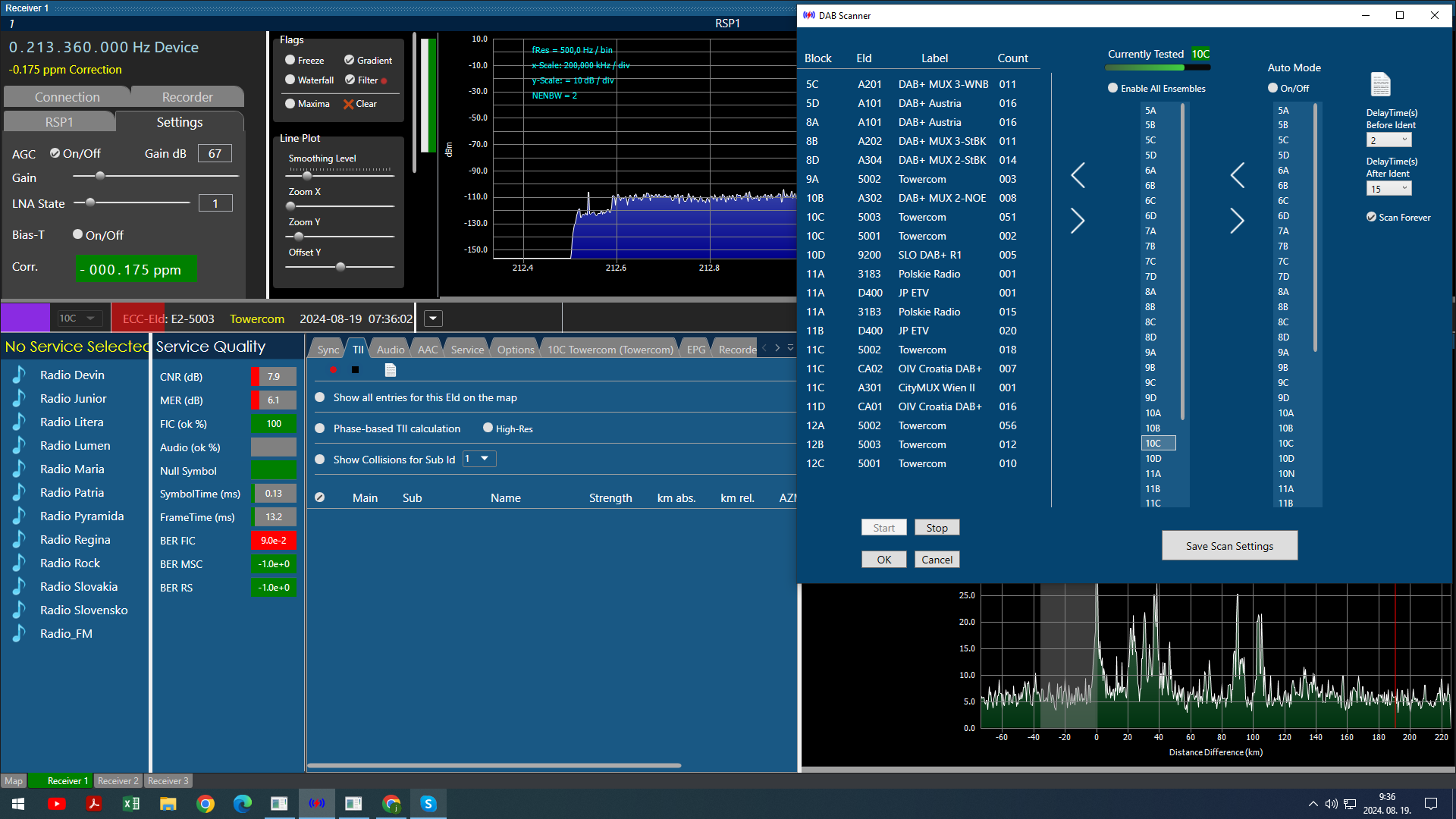Screen dimensions: 1456x819
Task: Click the music note icon for Radio Devin
Action: pyautogui.click(x=19, y=375)
